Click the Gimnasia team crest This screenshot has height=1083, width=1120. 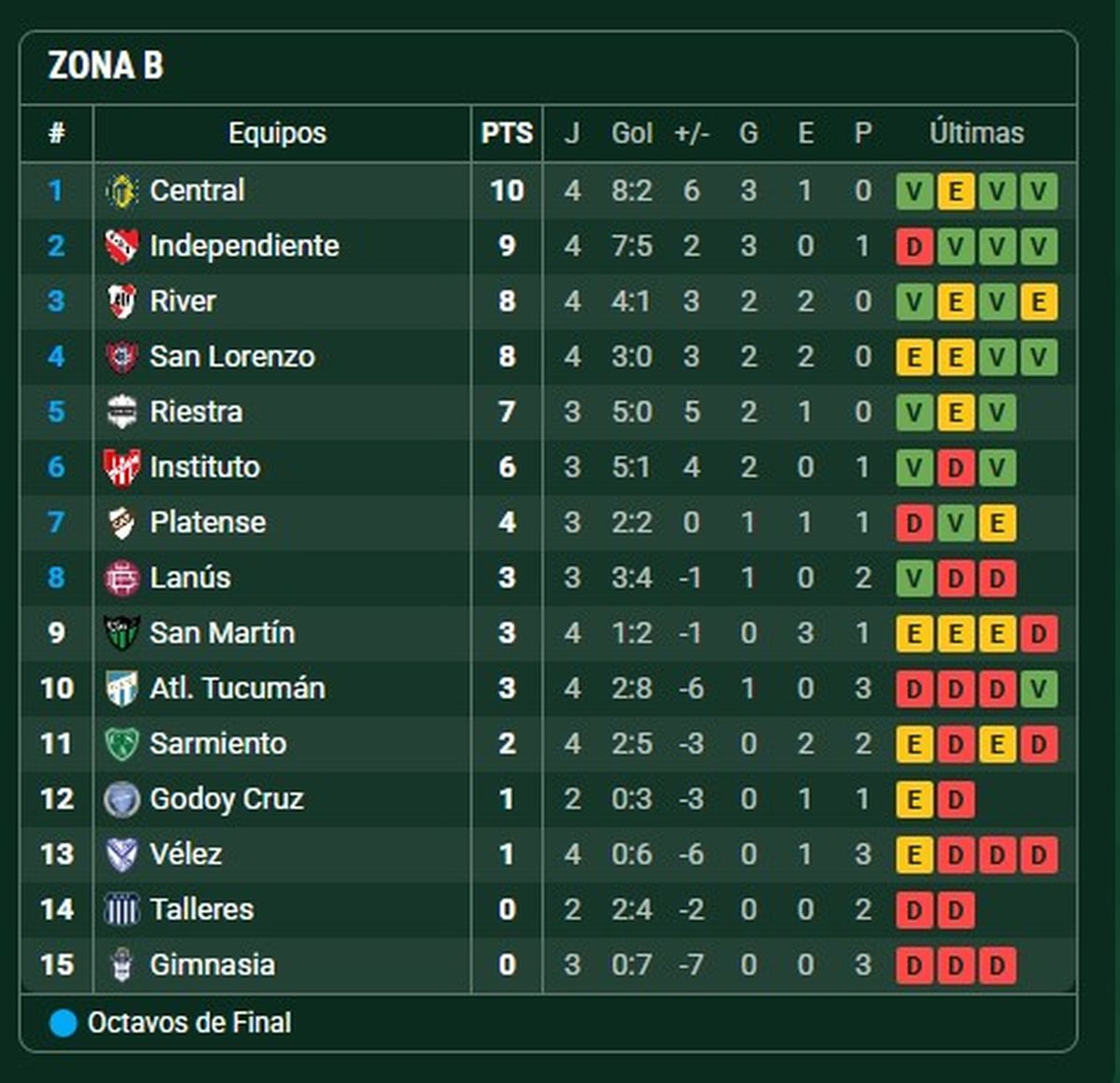click(121, 964)
